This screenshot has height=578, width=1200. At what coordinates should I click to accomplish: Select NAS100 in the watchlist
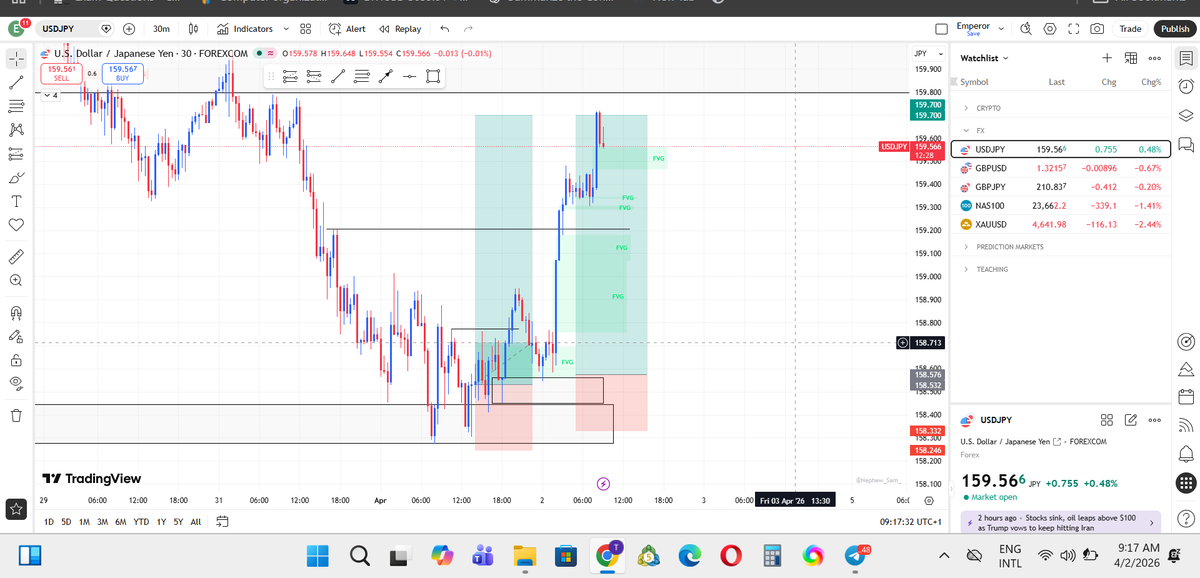[x=1059, y=205]
